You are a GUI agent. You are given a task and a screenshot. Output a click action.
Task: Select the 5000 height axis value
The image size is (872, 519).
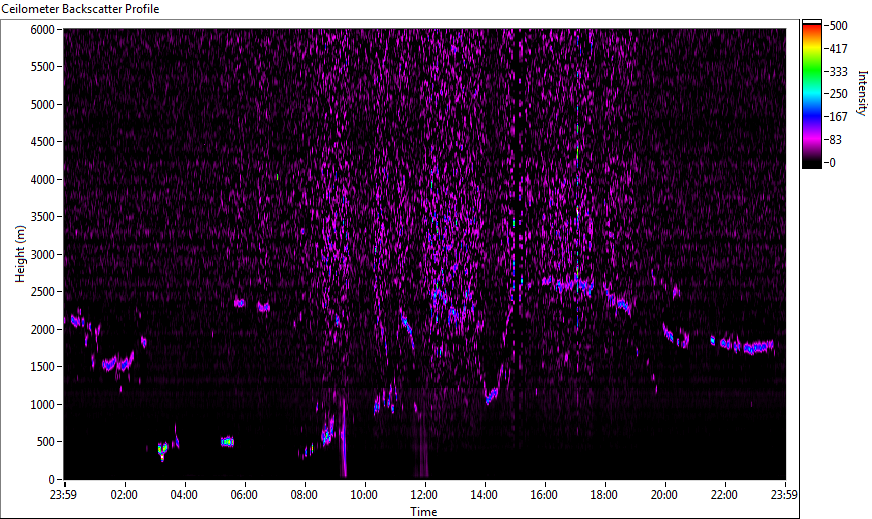(42, 105)
